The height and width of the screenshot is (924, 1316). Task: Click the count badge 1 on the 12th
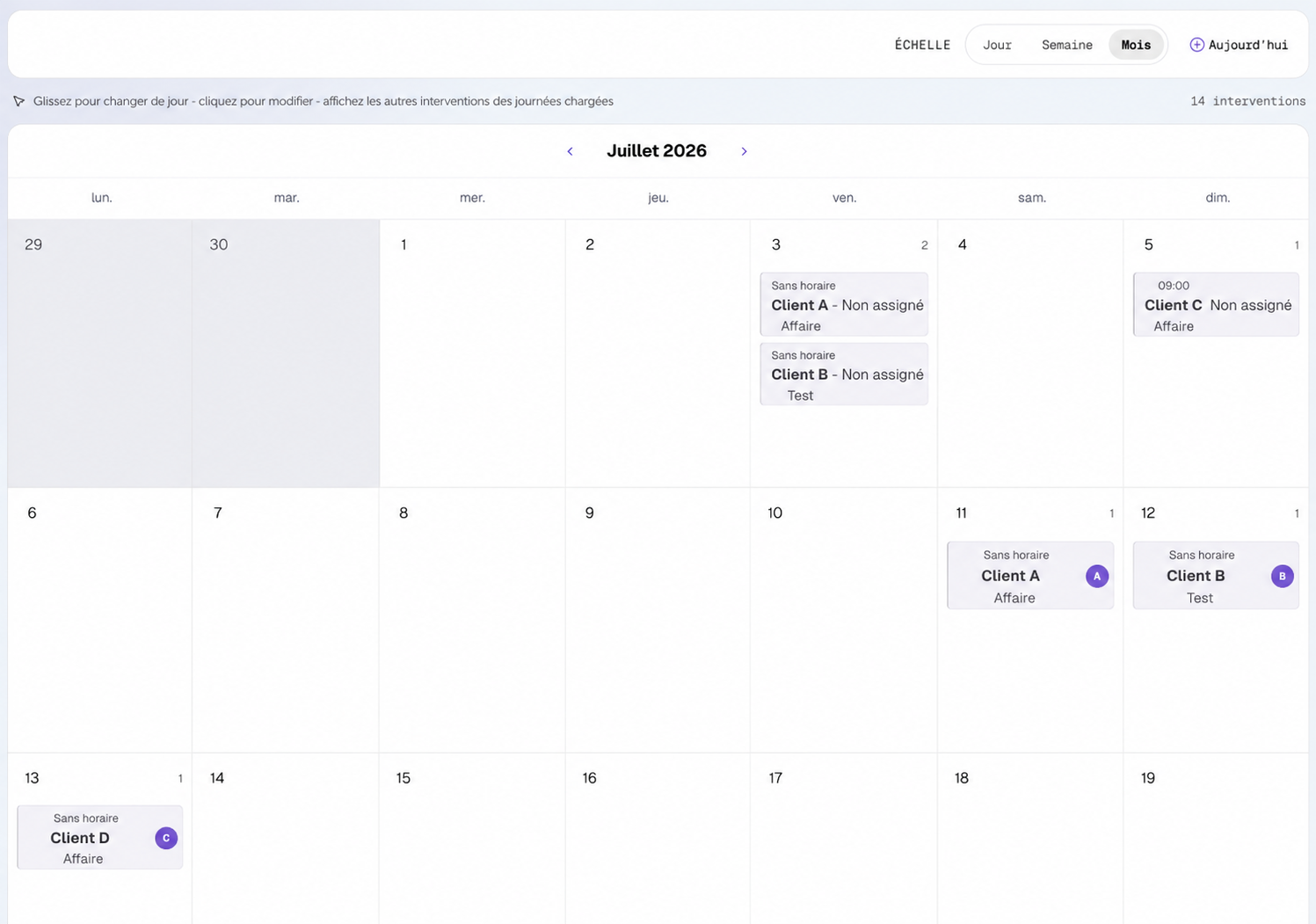coord(1297,513)
